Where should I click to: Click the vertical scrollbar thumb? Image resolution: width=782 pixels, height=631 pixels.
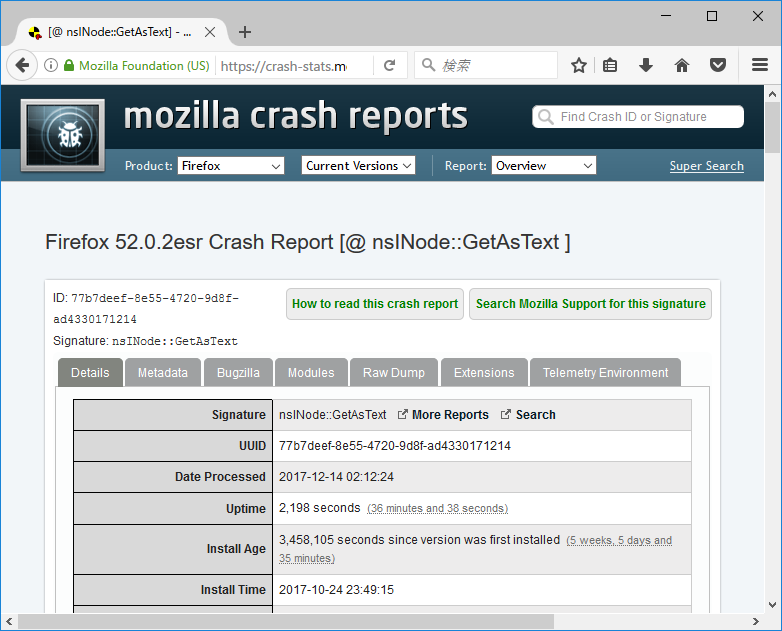click(x=772, y=128)
